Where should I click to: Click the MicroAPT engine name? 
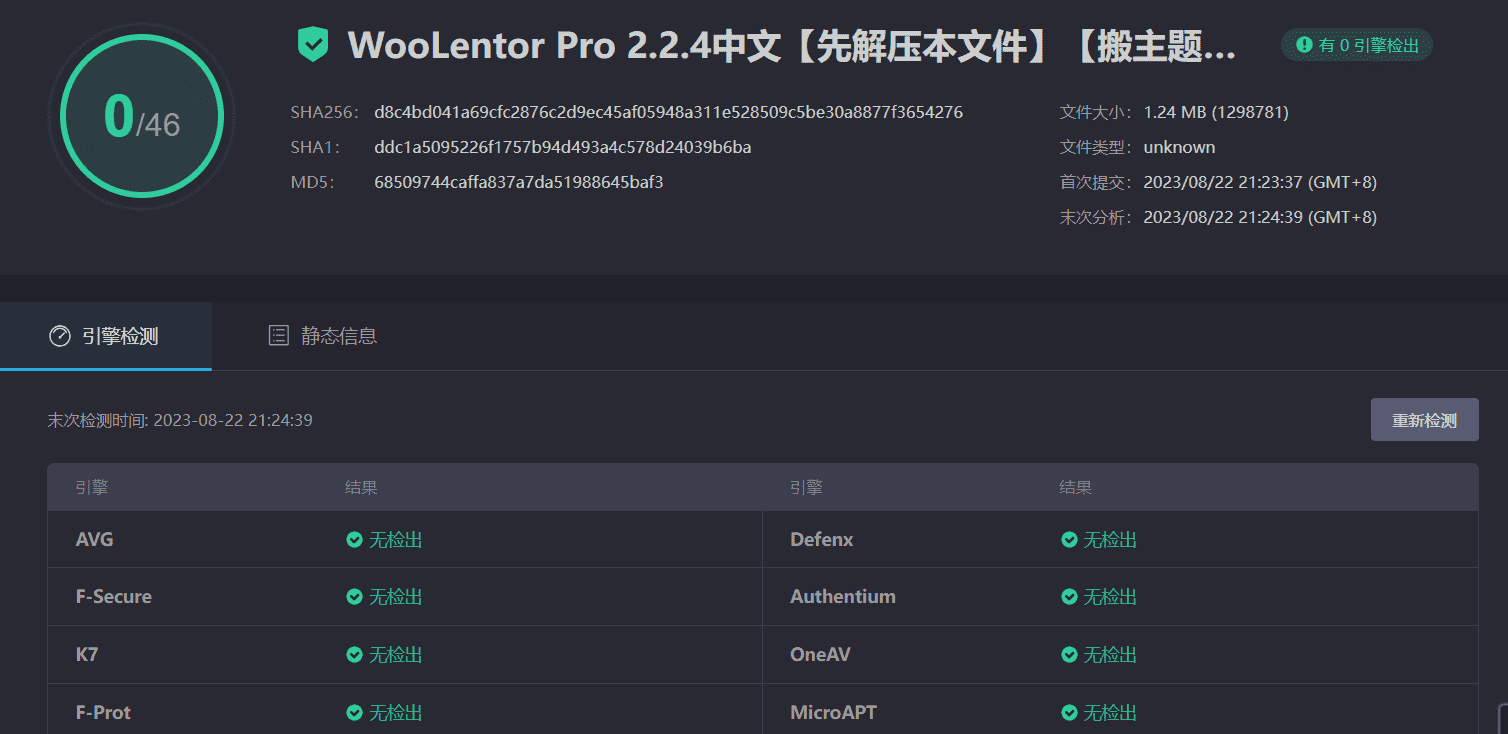[x=833, y=713]
